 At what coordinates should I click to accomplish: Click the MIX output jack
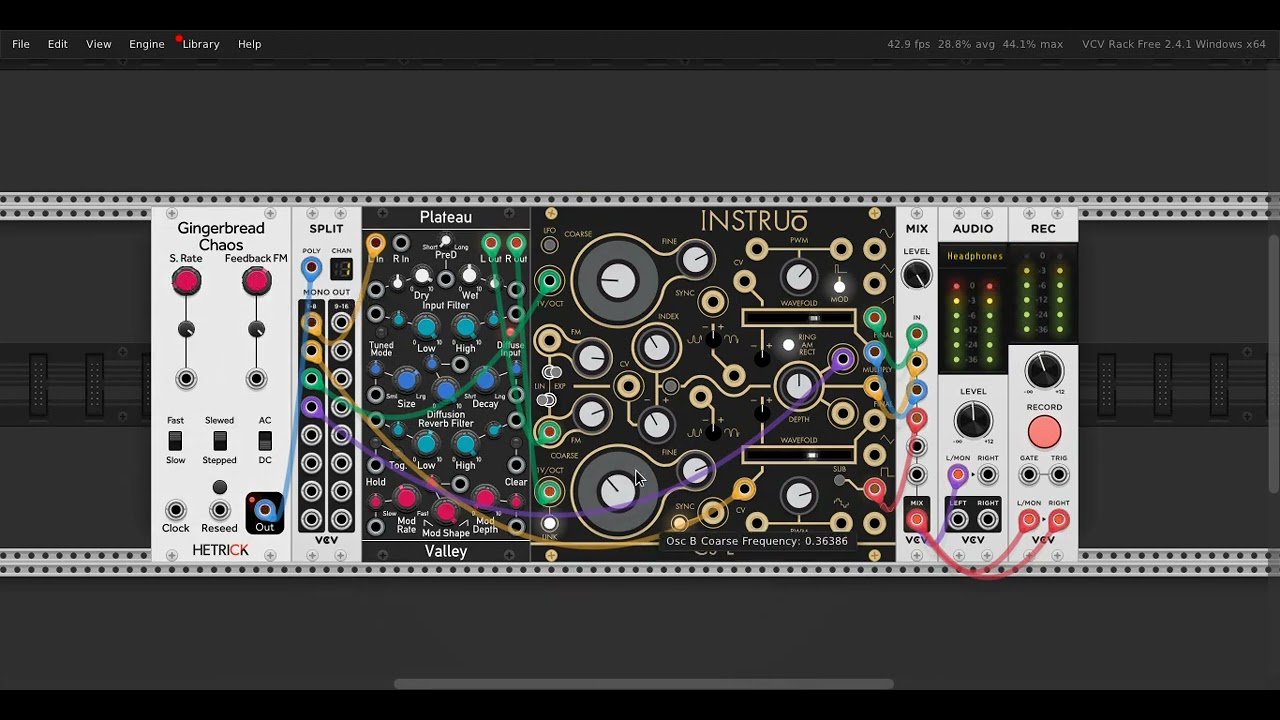pos(916,519)
